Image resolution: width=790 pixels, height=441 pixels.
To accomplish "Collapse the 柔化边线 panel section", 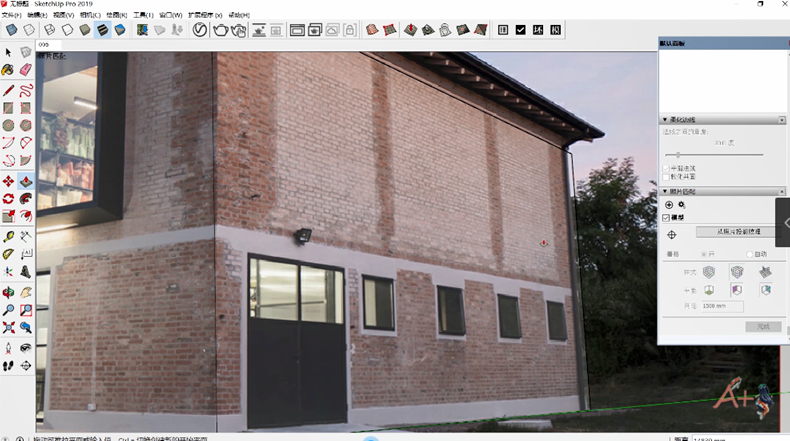I will 665,120.
